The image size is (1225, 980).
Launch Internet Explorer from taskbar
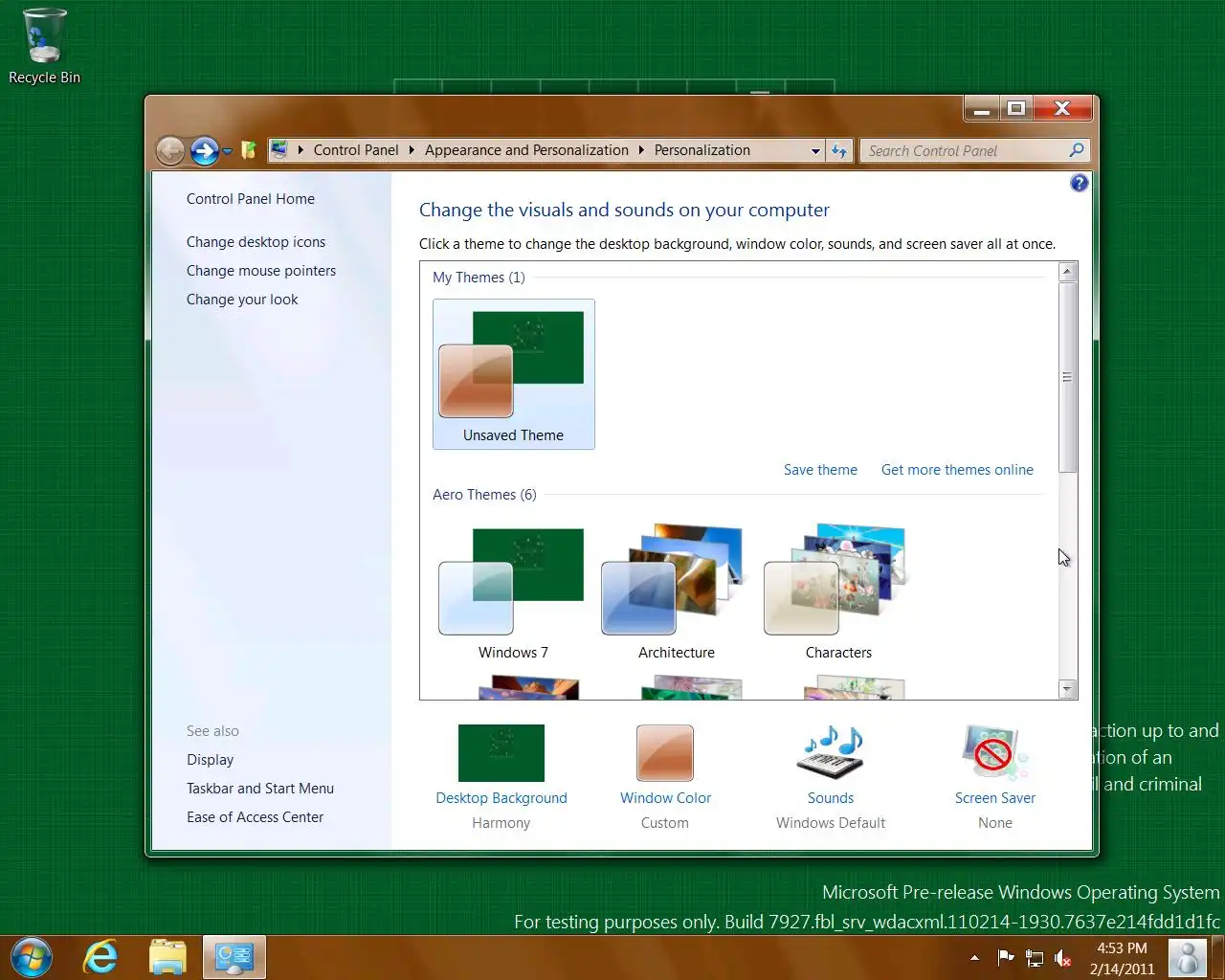pos(100,957)
